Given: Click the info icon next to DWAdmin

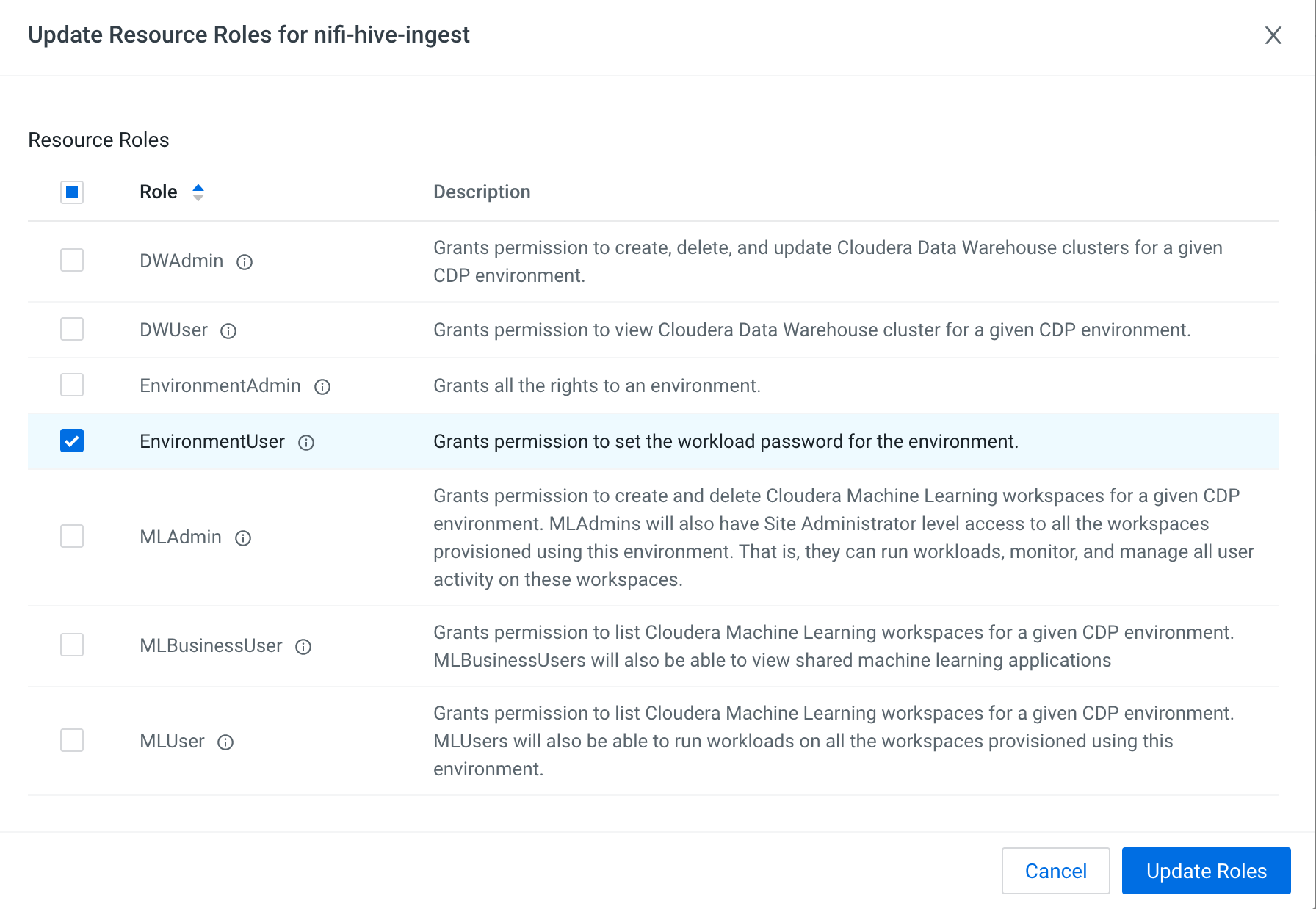Looking at the screenshot, I should [245, 262].
